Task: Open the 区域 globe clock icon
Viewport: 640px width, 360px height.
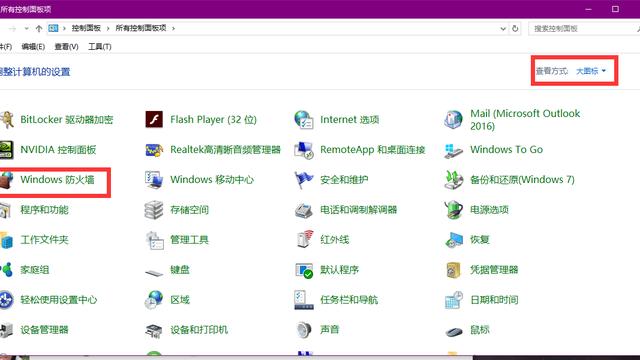Action: pos(154,300)
